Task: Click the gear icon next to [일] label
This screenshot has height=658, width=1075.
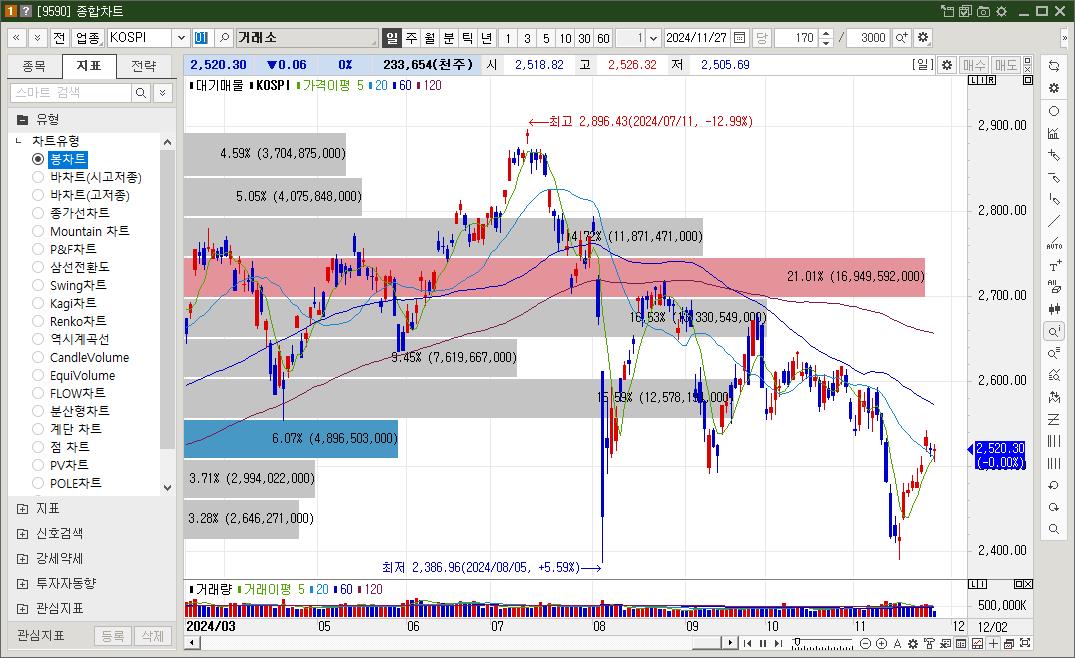Action: coord(947,64)
